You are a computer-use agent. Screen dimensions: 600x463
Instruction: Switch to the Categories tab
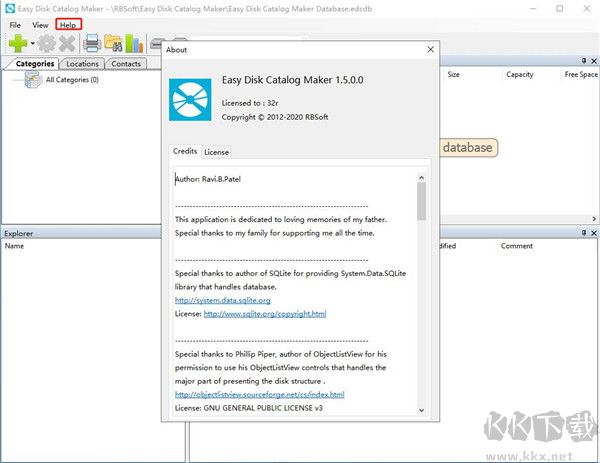[x=35, y=64]
